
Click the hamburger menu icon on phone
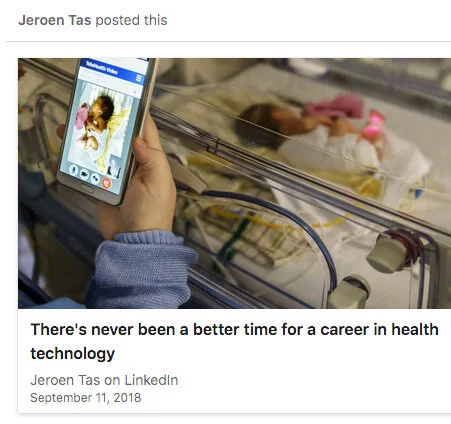tap(139, 78)
